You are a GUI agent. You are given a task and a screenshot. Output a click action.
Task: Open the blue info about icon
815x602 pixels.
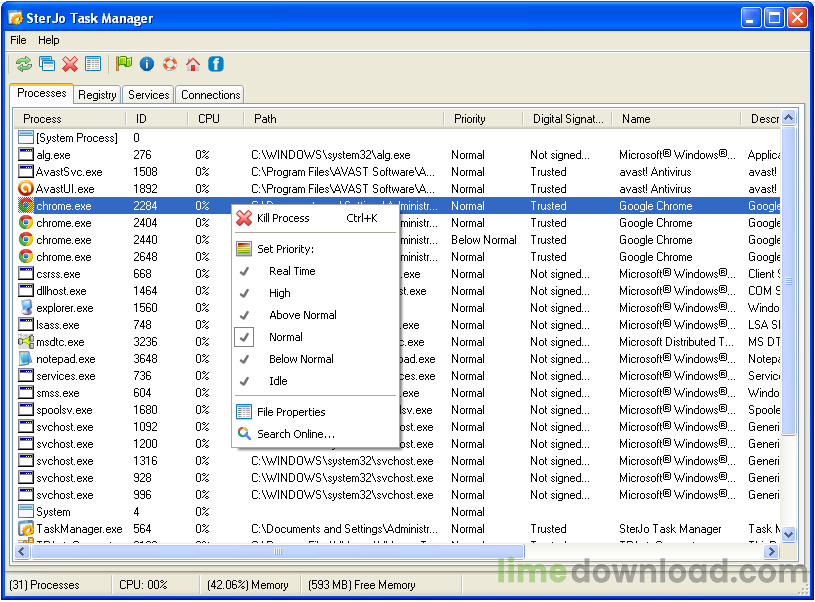coord(147,64)
